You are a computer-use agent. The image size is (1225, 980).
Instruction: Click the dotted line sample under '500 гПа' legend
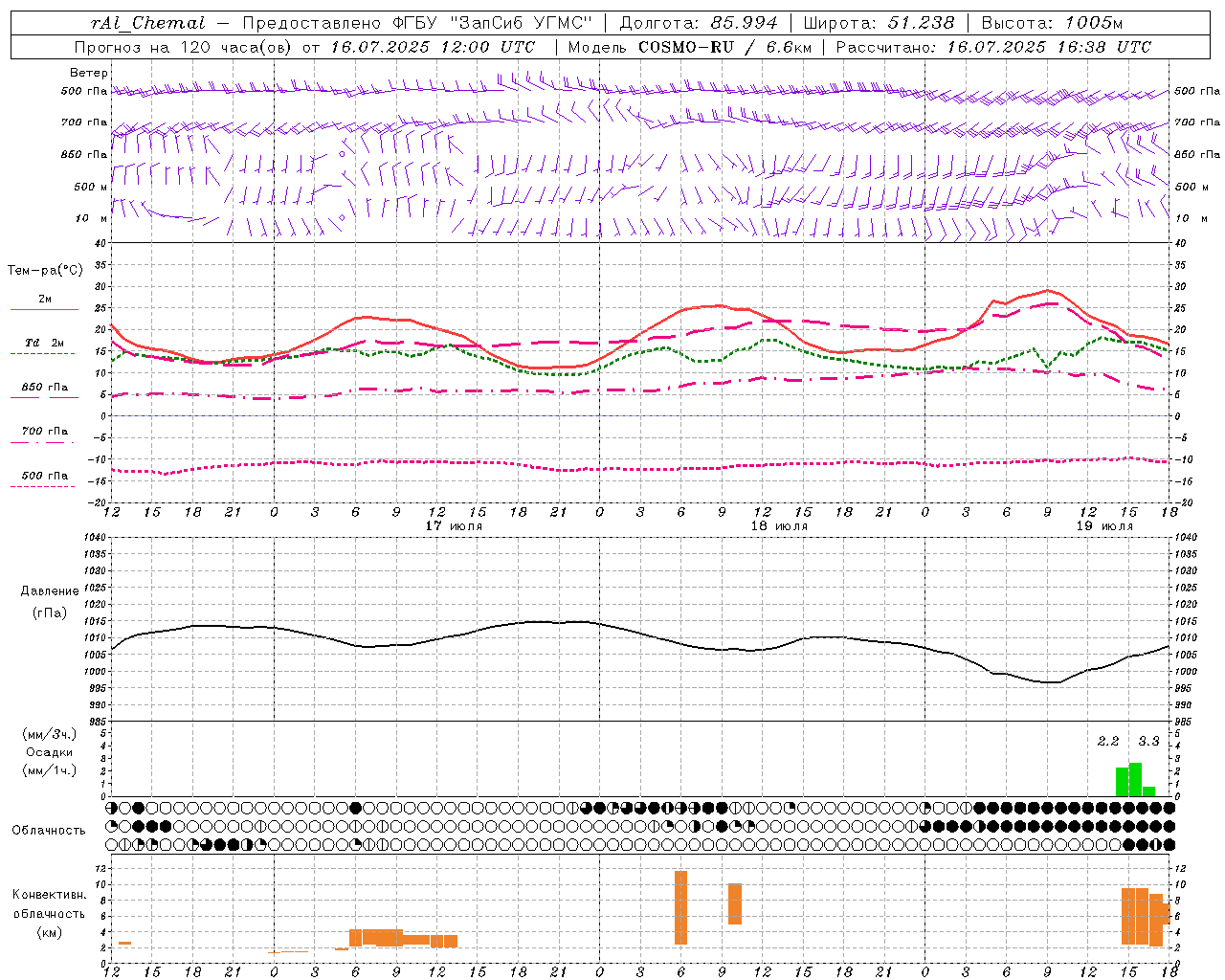(x=42, y=487)
